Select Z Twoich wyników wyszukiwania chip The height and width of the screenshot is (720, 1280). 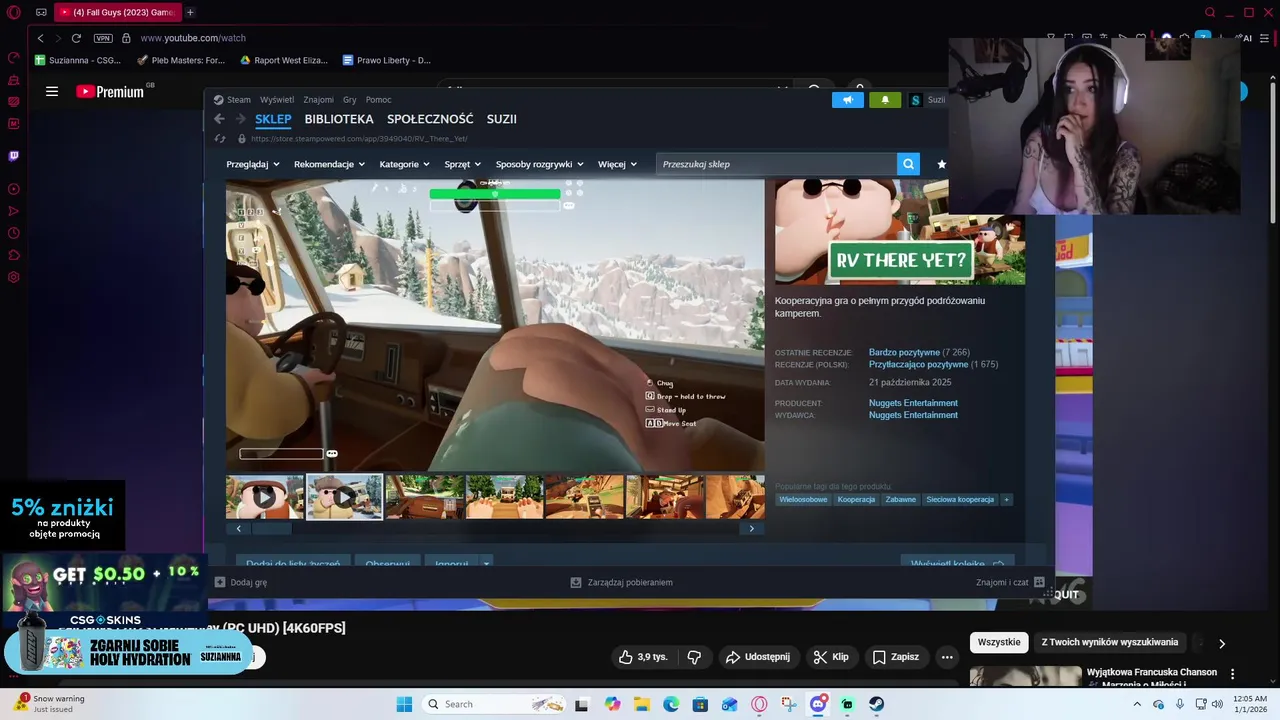click(x=1110, y=642)
